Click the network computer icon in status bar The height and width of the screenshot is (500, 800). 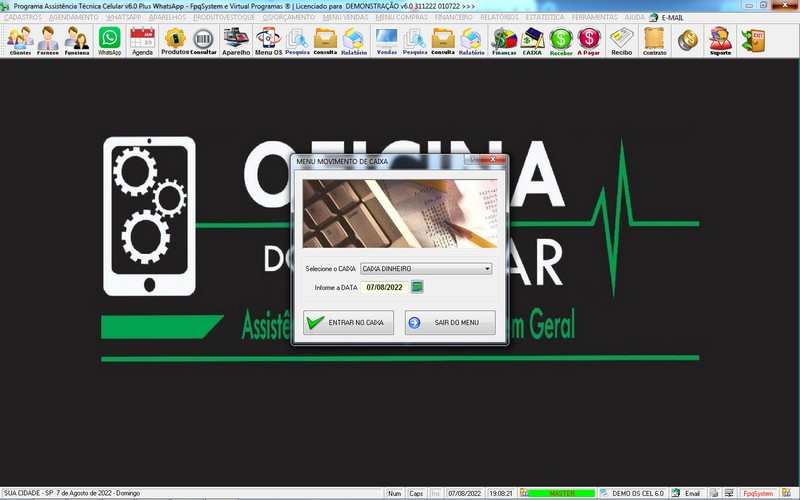pos(729,493)
